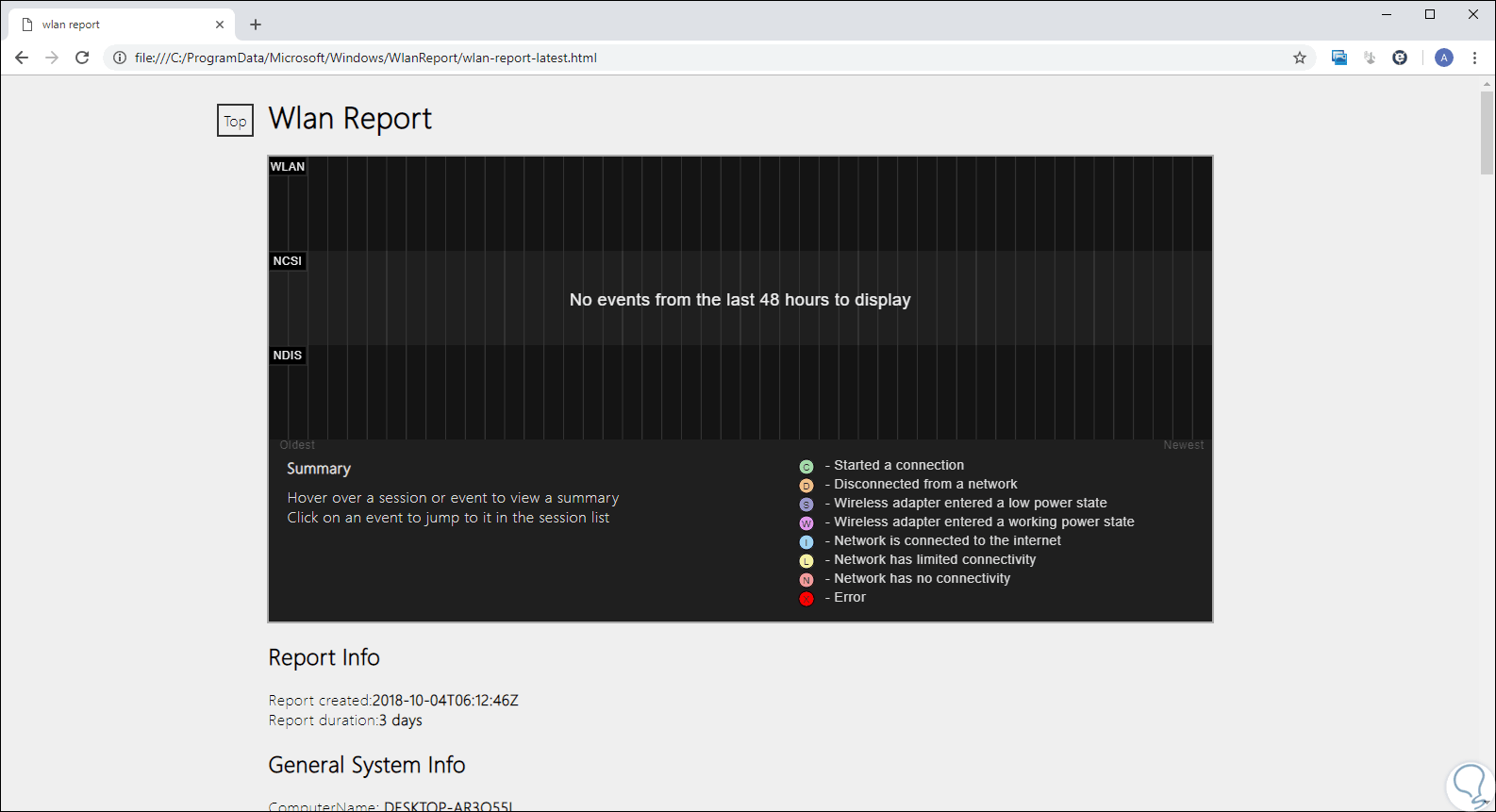This screenshot has height=812, width=1496.
Task: Click 'No events from the last 48 hours' message
Action: (740, 300)
